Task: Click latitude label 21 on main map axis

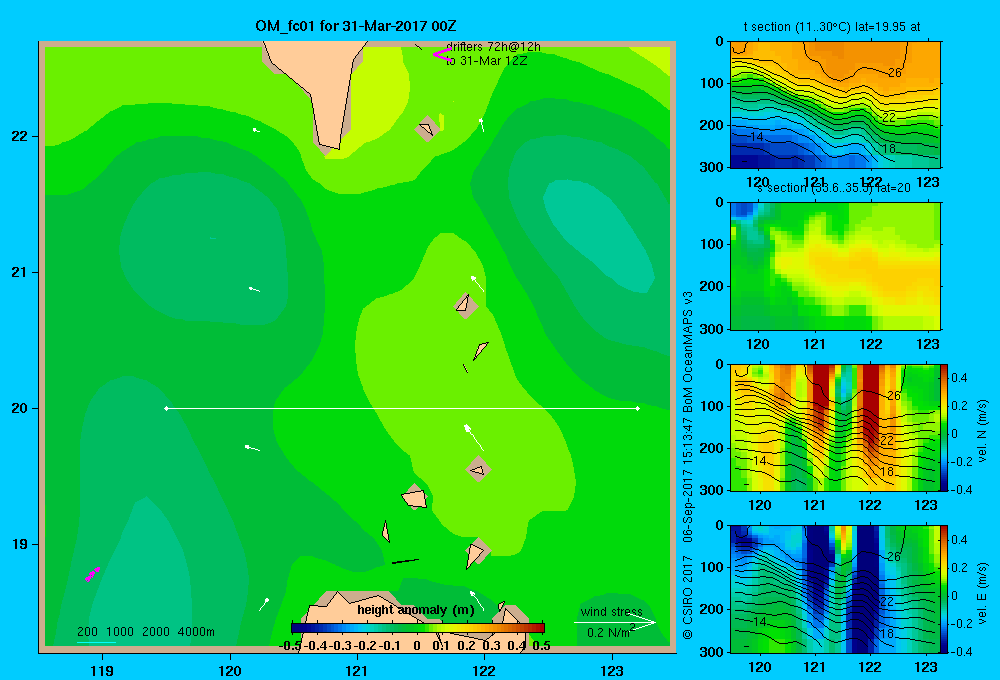Action: (20, 272)
